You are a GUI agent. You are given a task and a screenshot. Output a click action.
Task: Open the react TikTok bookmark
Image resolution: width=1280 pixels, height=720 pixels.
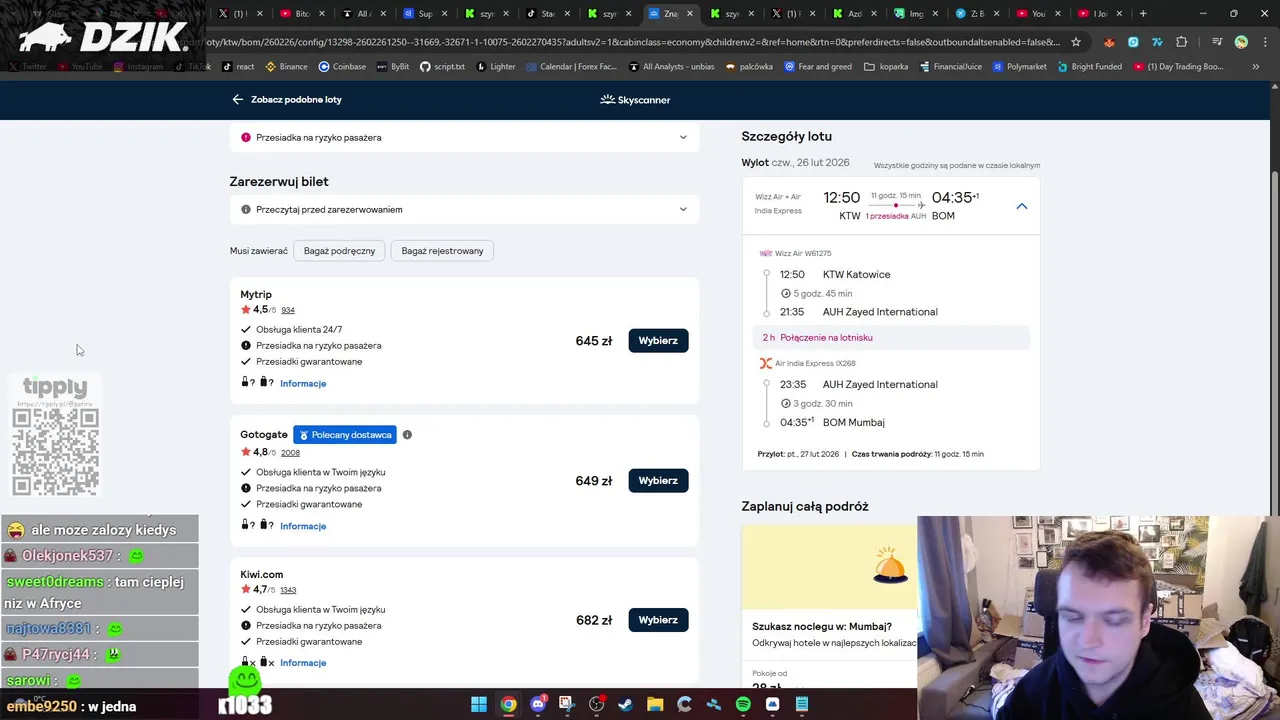pos(238,67)
